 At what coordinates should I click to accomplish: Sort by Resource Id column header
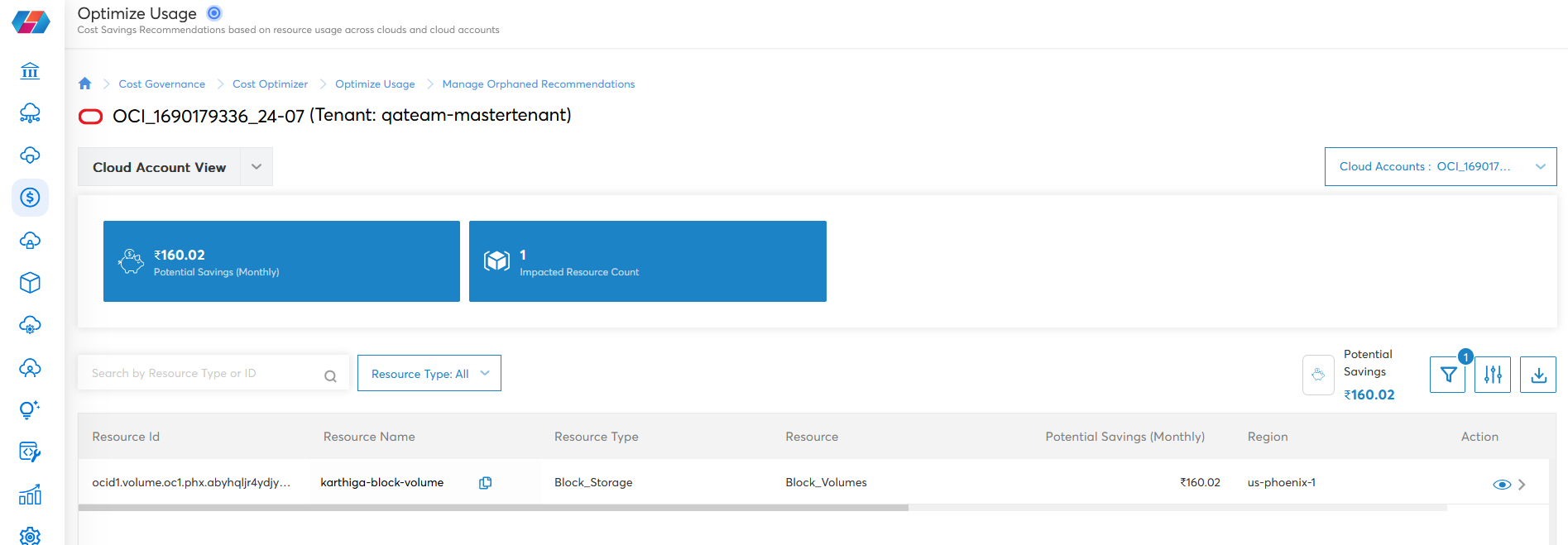click(126, 437)
